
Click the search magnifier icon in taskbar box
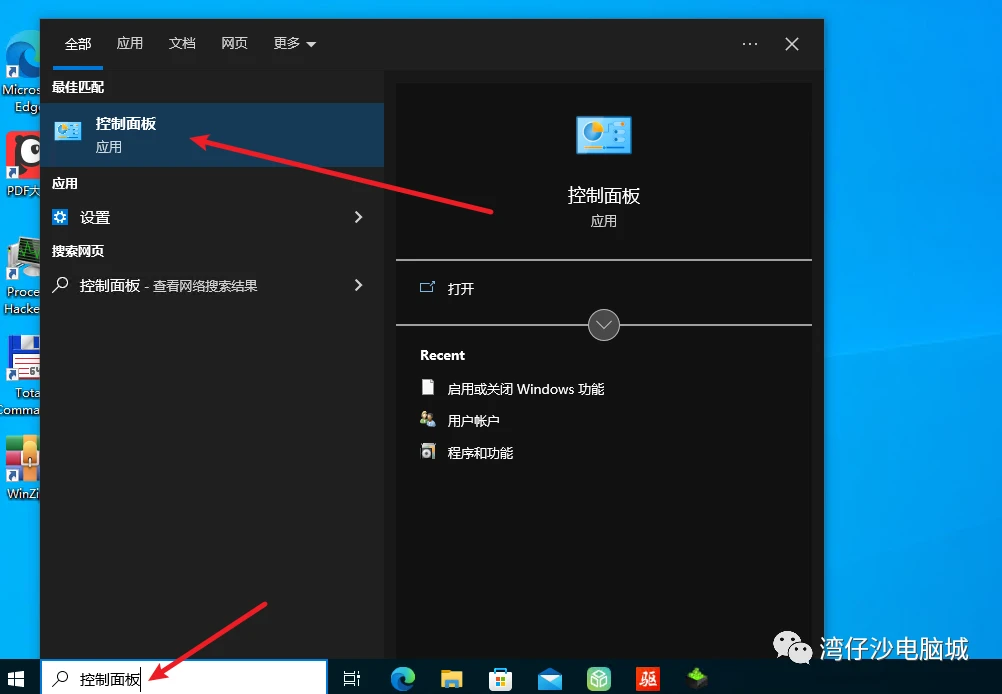click(x=60, y=678)
